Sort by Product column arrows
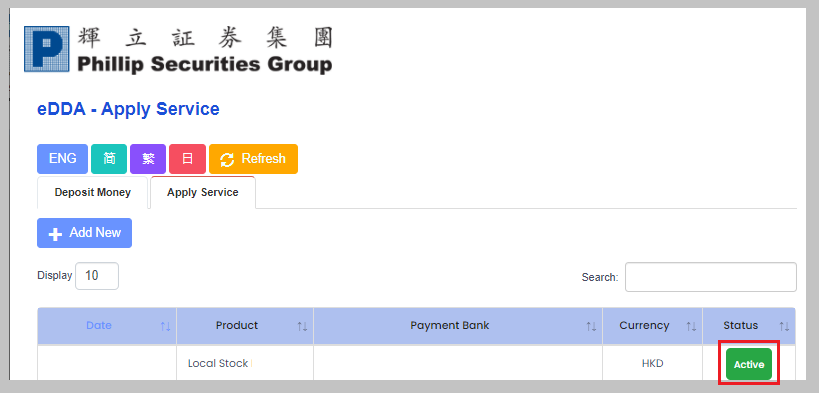The height and width of the screenshot is (393, 819). click(302, 326)
